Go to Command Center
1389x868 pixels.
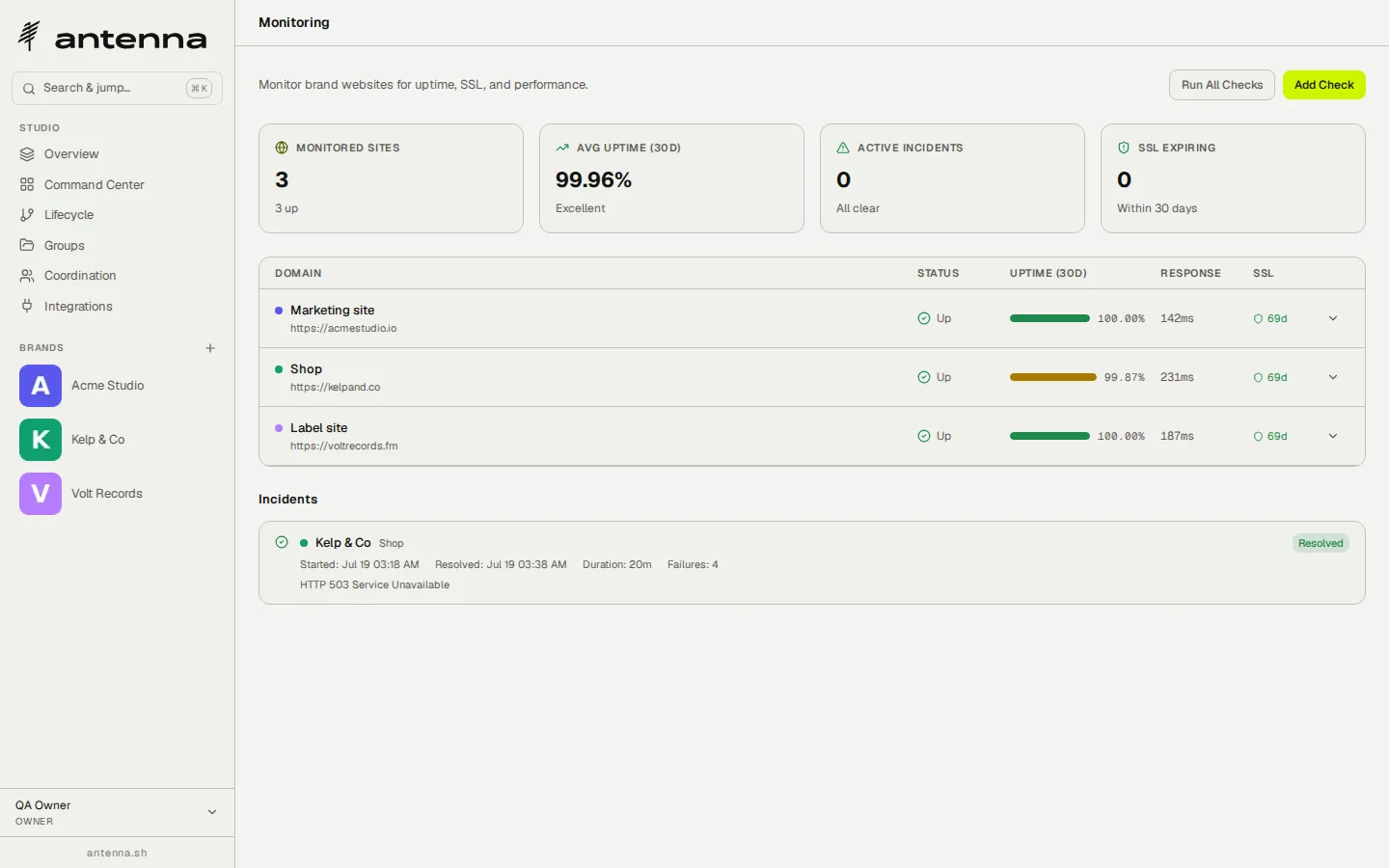(117, 184)
